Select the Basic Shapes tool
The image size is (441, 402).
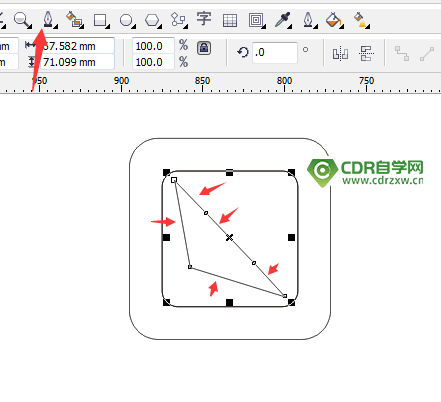click(178, 19)
